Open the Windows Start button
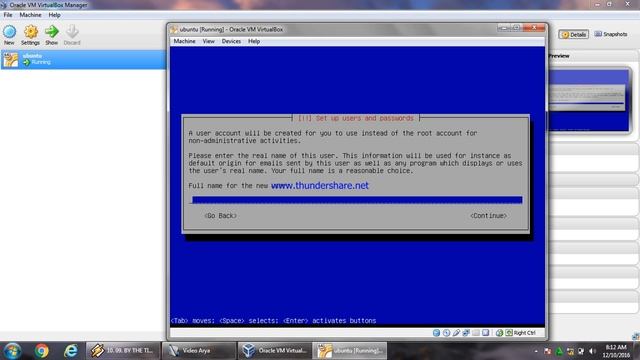640x360 pixels. 12,351
